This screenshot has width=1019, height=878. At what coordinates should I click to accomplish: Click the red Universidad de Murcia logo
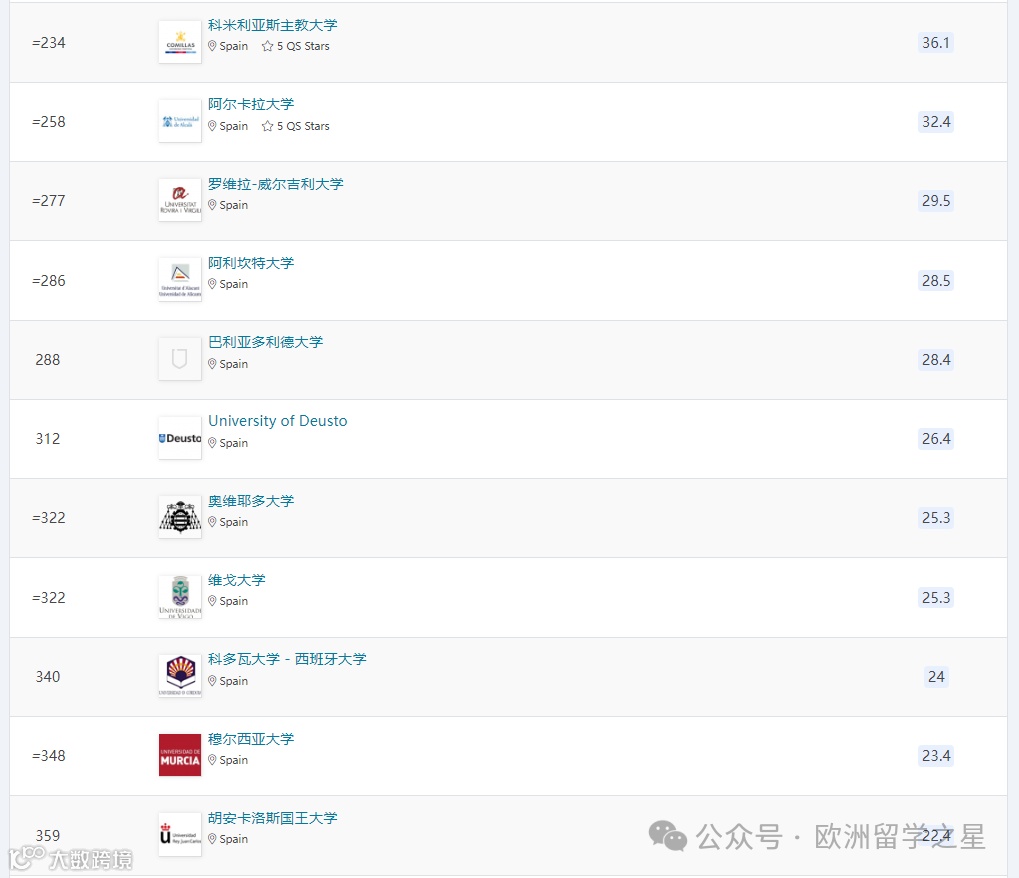[x=179, y=754]
